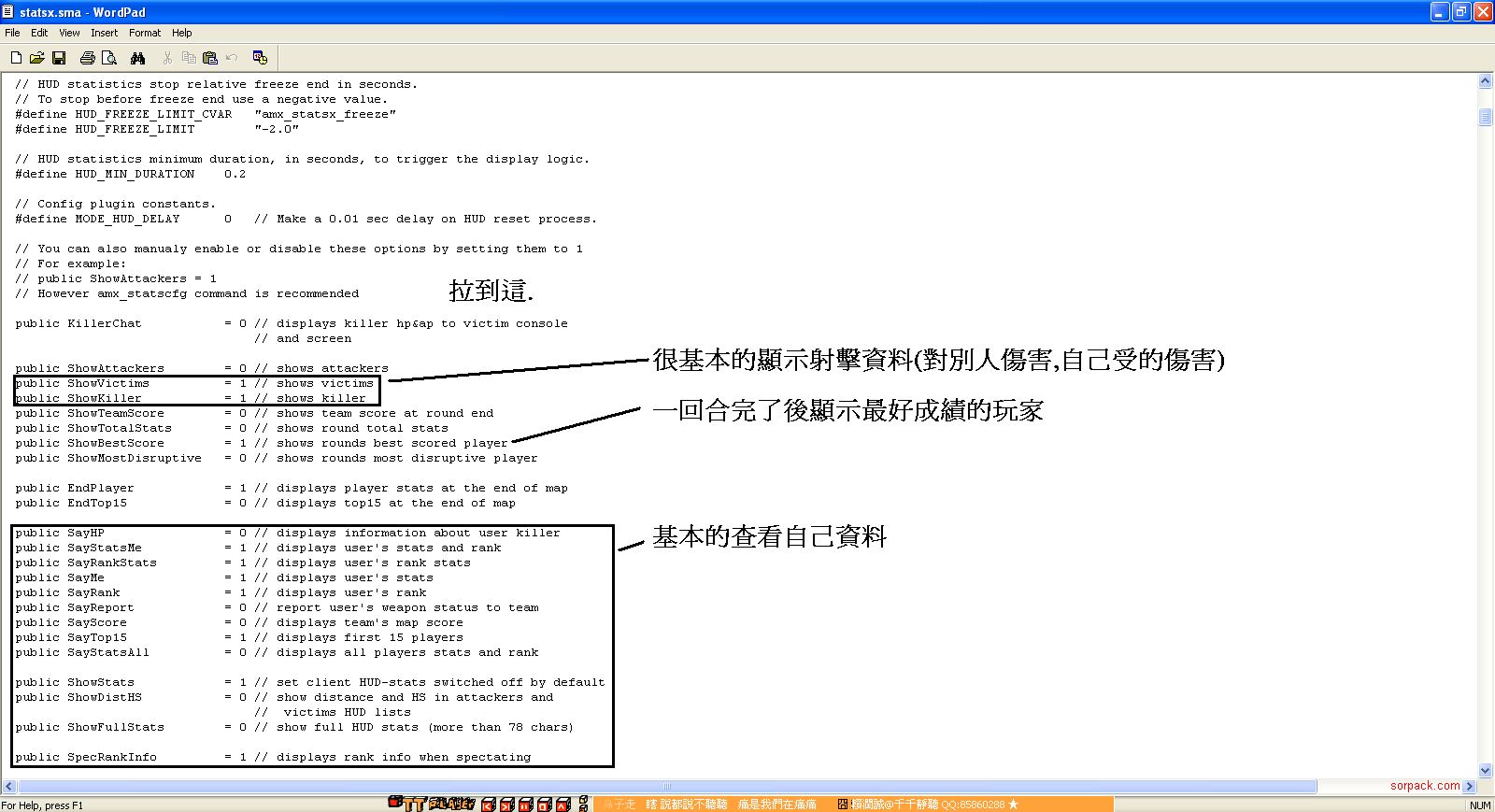Click the Find binoculars icon
This screenshot has height=812, width=1495.
pyautogui.click(x=138, y=58)
